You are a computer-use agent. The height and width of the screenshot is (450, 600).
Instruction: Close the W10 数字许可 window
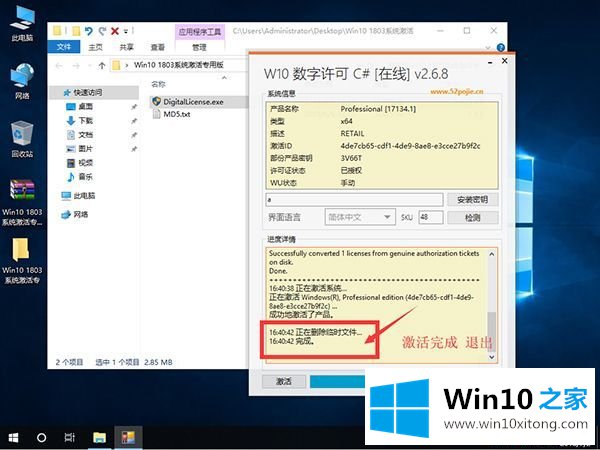[x=505, y=61]
